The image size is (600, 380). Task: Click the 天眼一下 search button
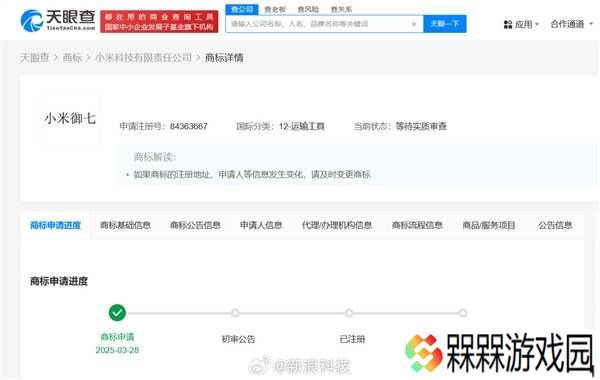point(445,24)
